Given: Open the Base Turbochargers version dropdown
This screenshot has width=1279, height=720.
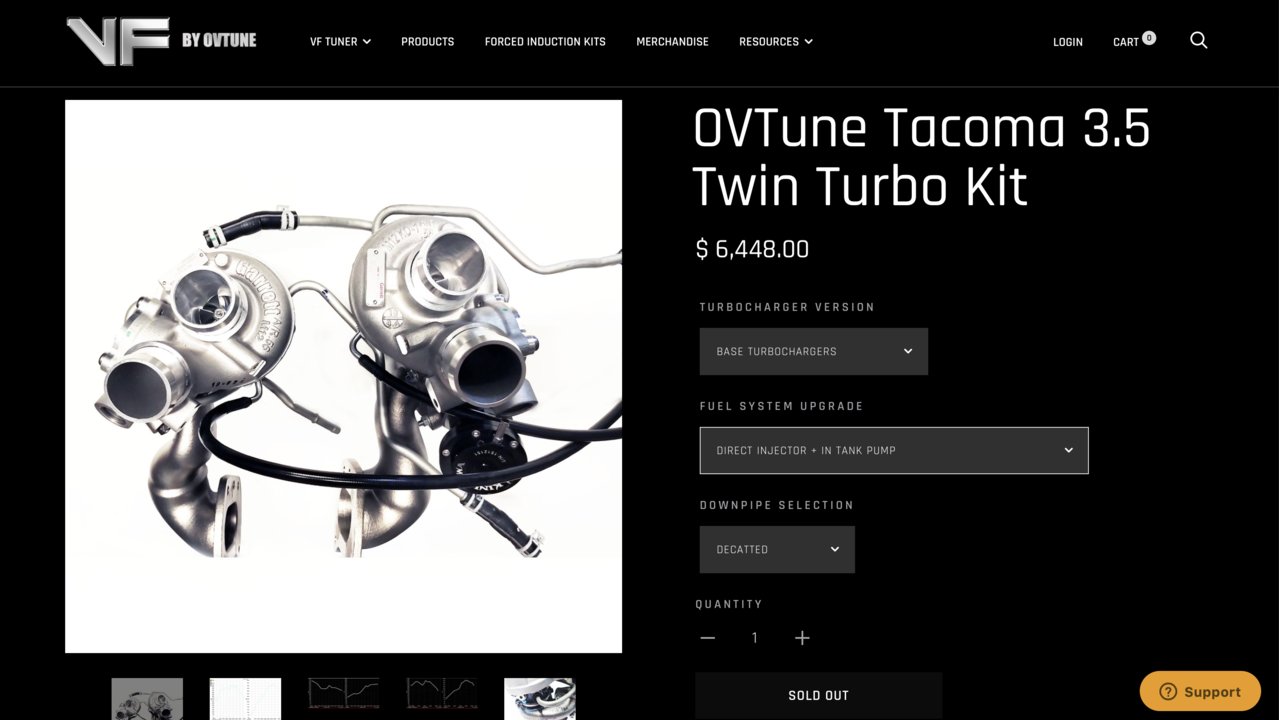Looking at the screenshot, I should tap(813, 351).
